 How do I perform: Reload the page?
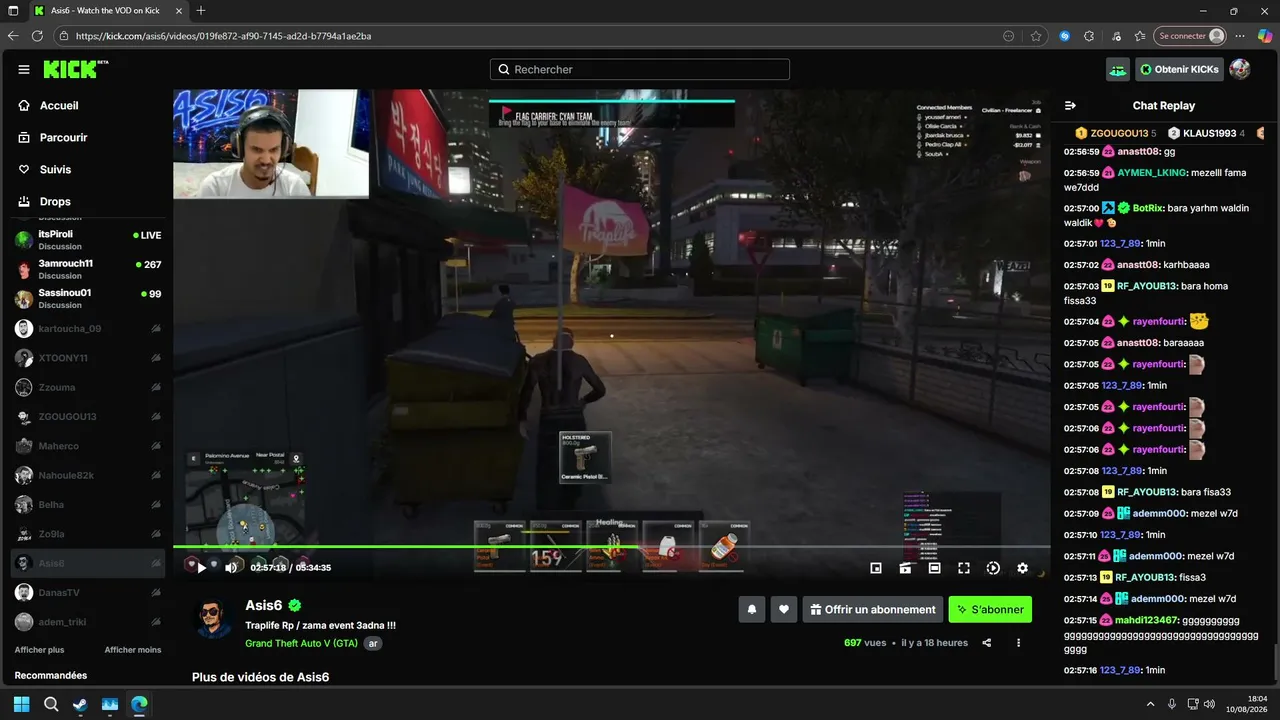[37, 36]
